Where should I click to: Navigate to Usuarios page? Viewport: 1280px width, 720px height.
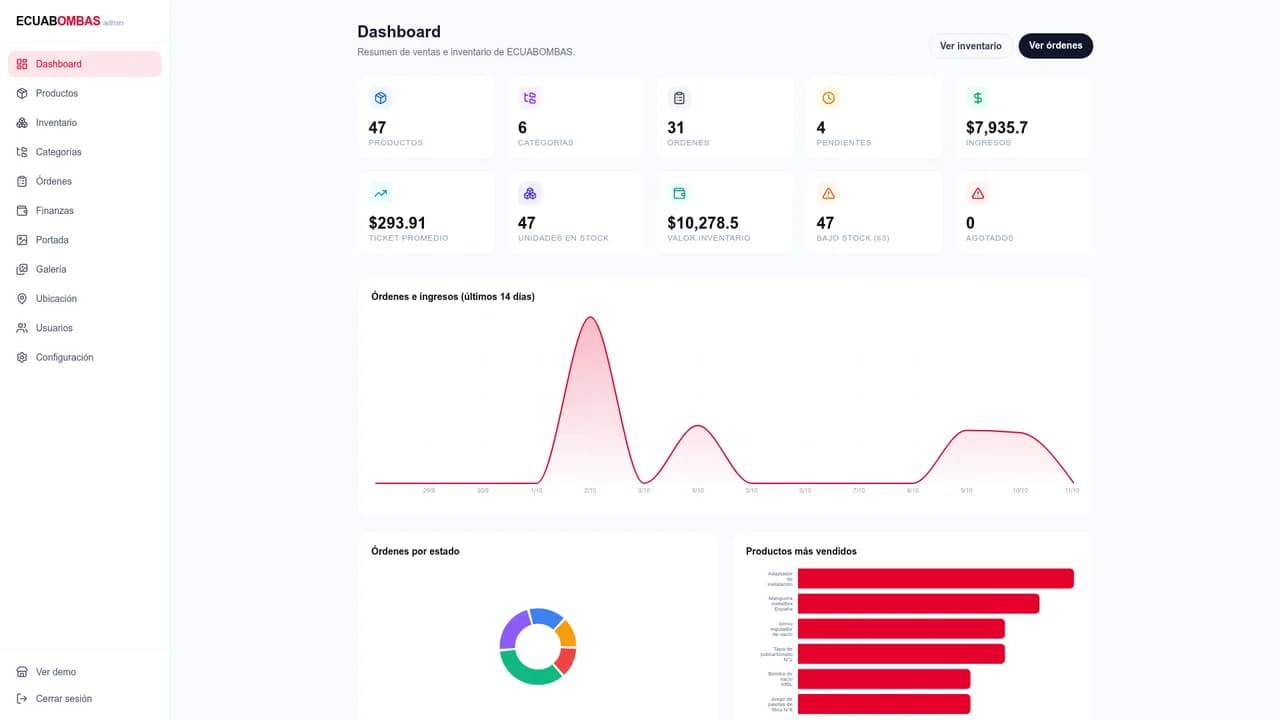tap(85, 328)
